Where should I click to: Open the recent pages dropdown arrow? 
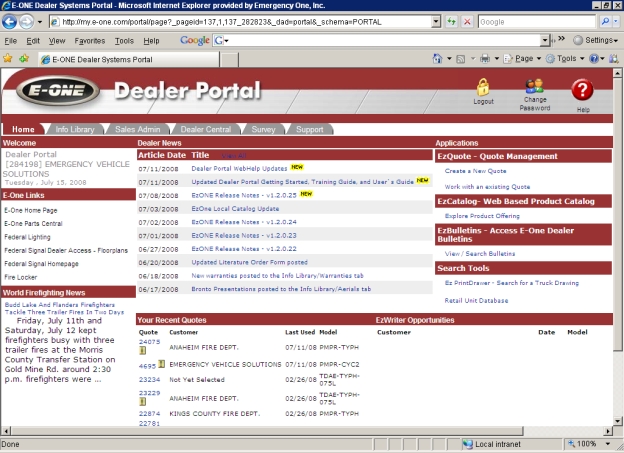pyautogui.click(x=40, y=22)
